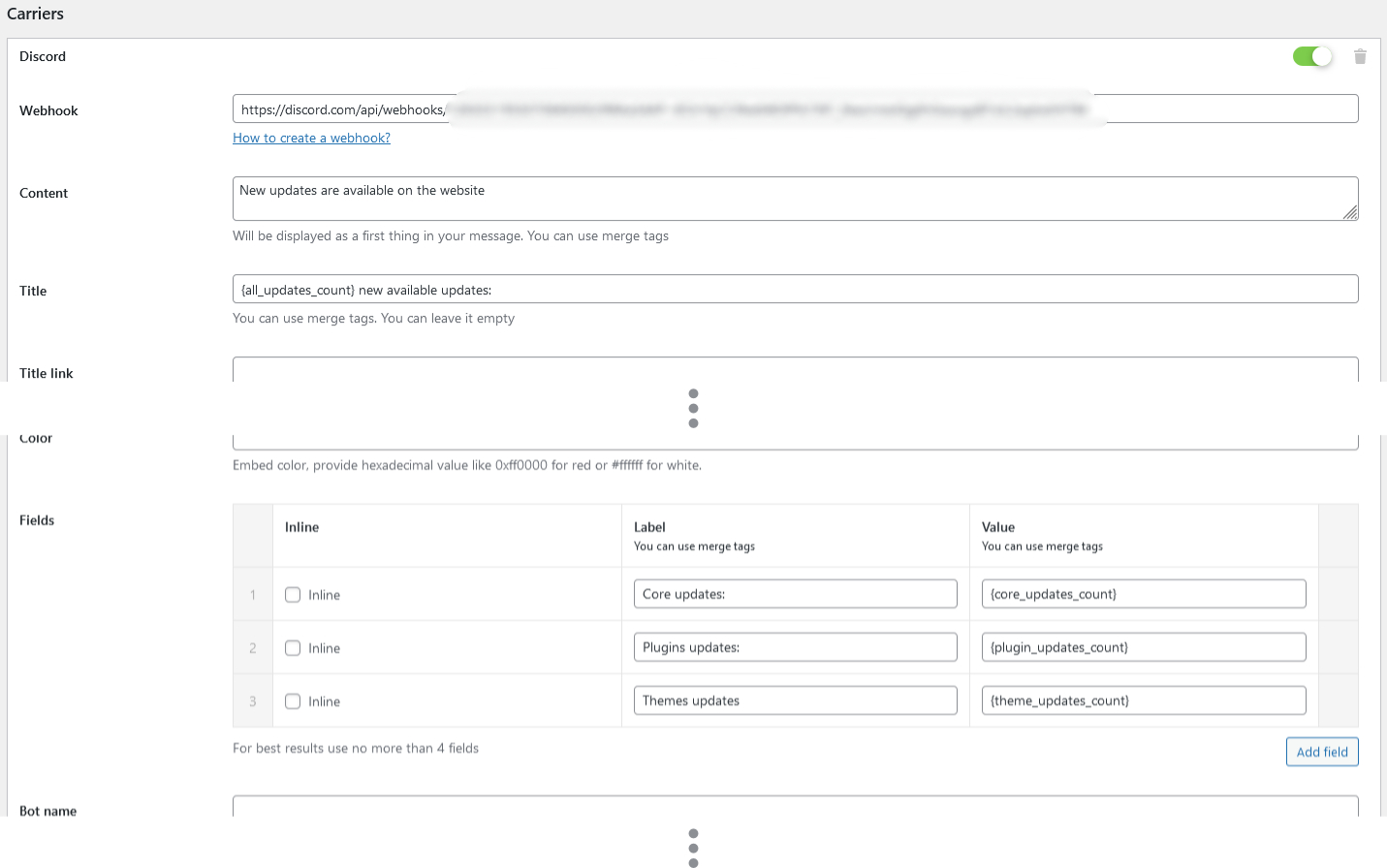Edit the 'Themes updates' label field

pyautogui.click(x=795, y=700)
